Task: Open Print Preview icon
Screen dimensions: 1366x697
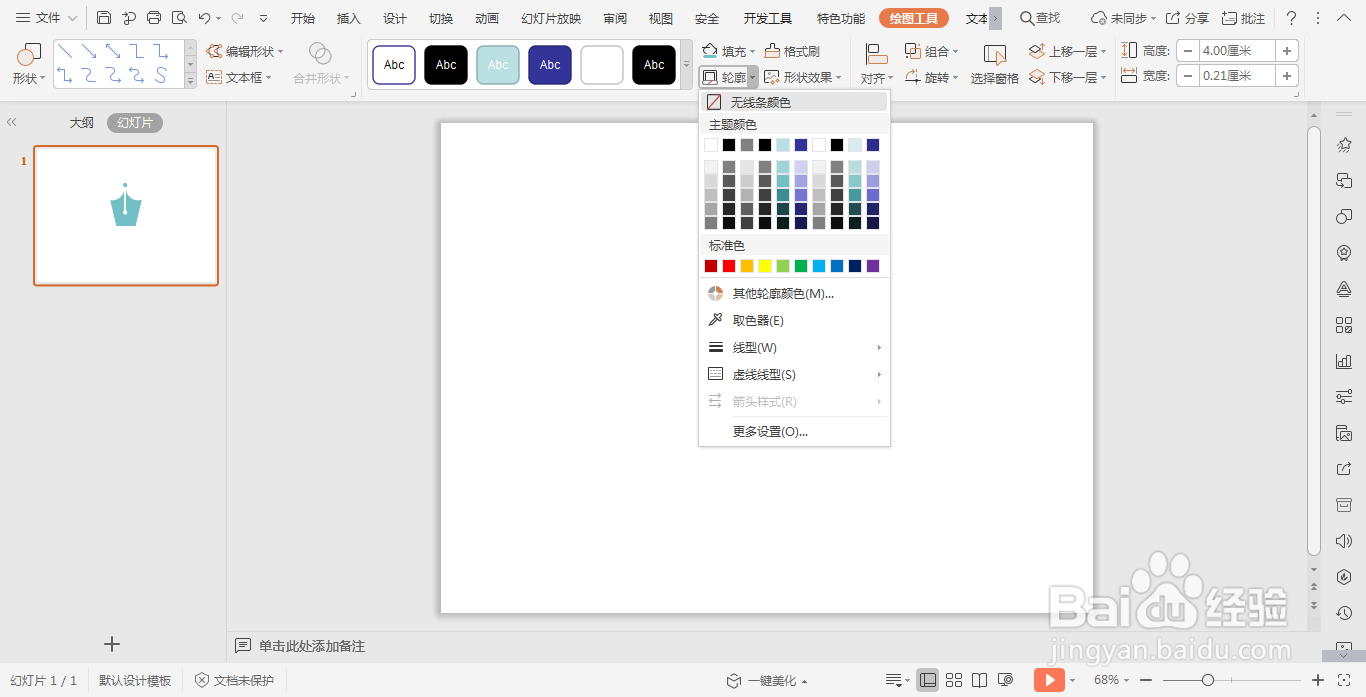Action: tap(179, 18)
